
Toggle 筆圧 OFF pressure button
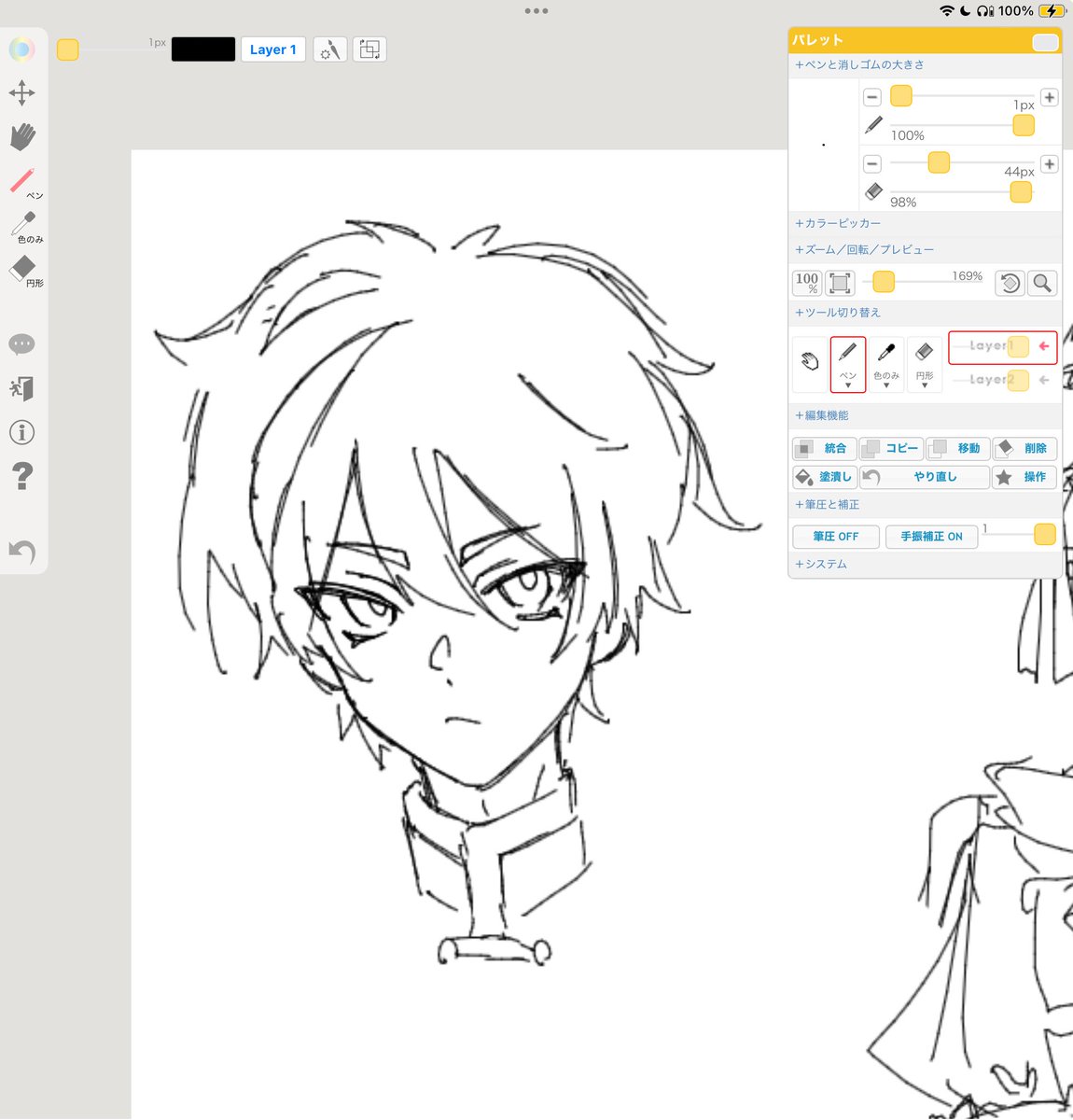(x=835, y=537)
